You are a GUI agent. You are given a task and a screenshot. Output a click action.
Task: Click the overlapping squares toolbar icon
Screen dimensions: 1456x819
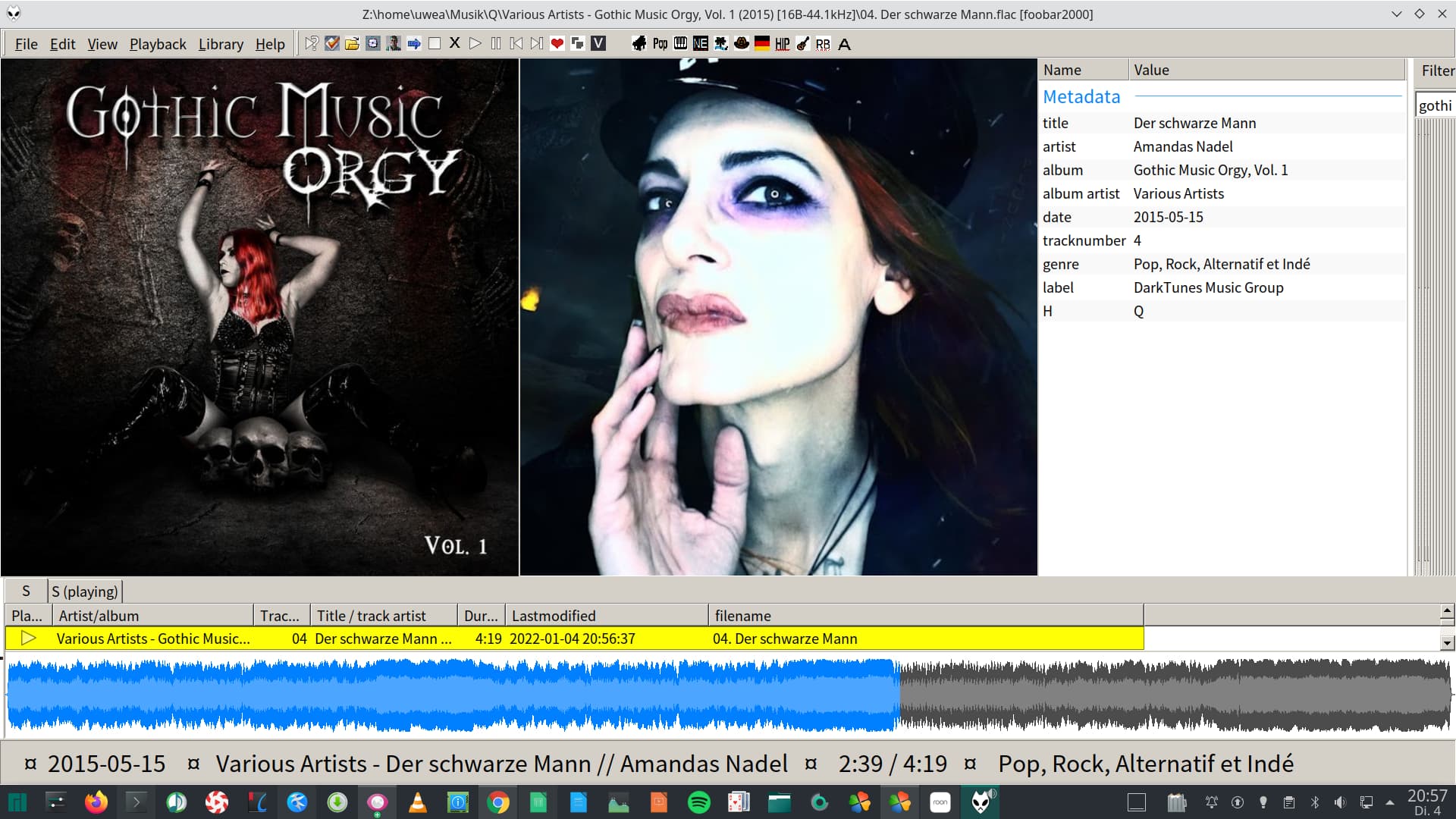coord(578,43)
